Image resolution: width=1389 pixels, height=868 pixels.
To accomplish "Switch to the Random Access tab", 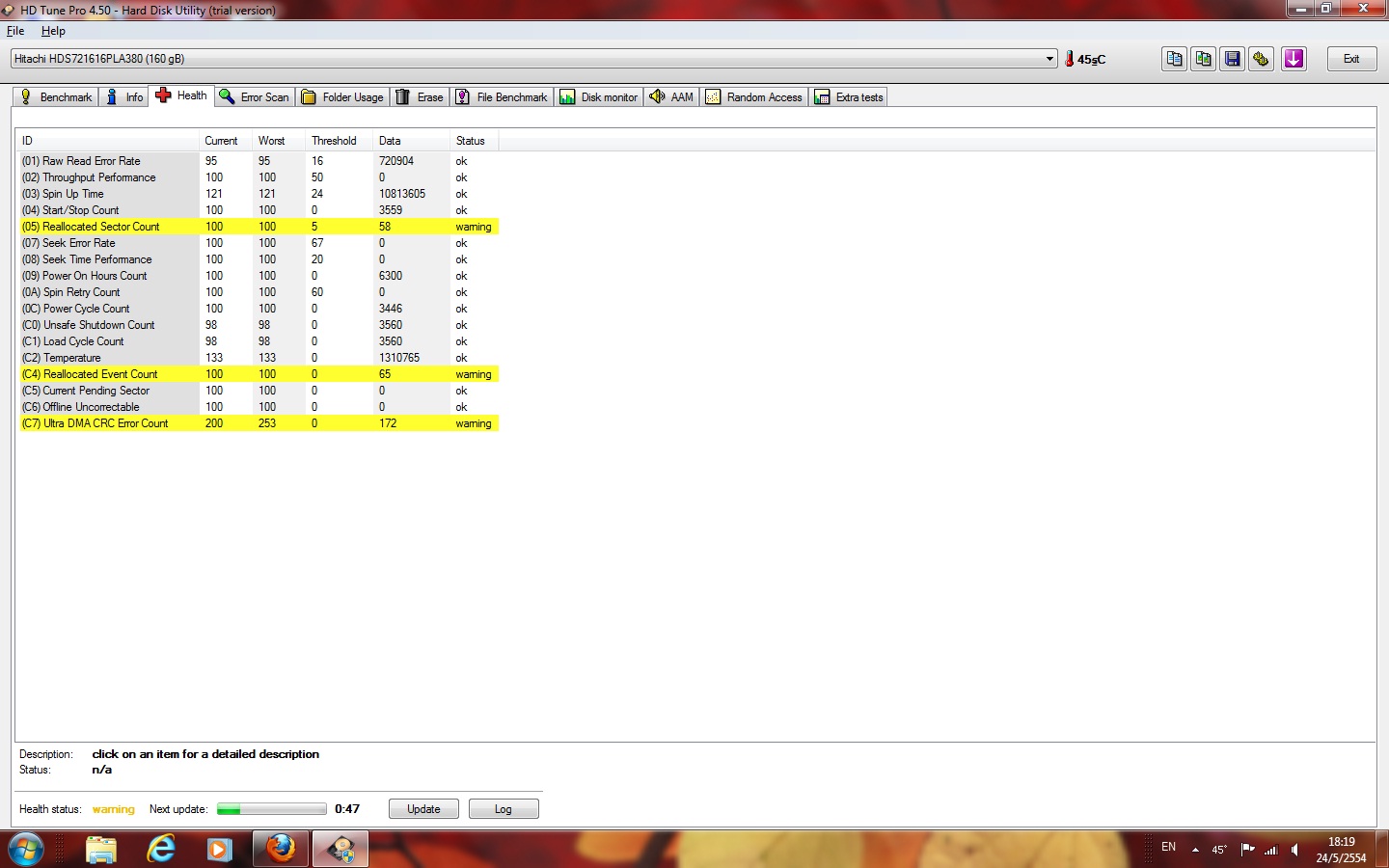I will click(x=754, y=97).
